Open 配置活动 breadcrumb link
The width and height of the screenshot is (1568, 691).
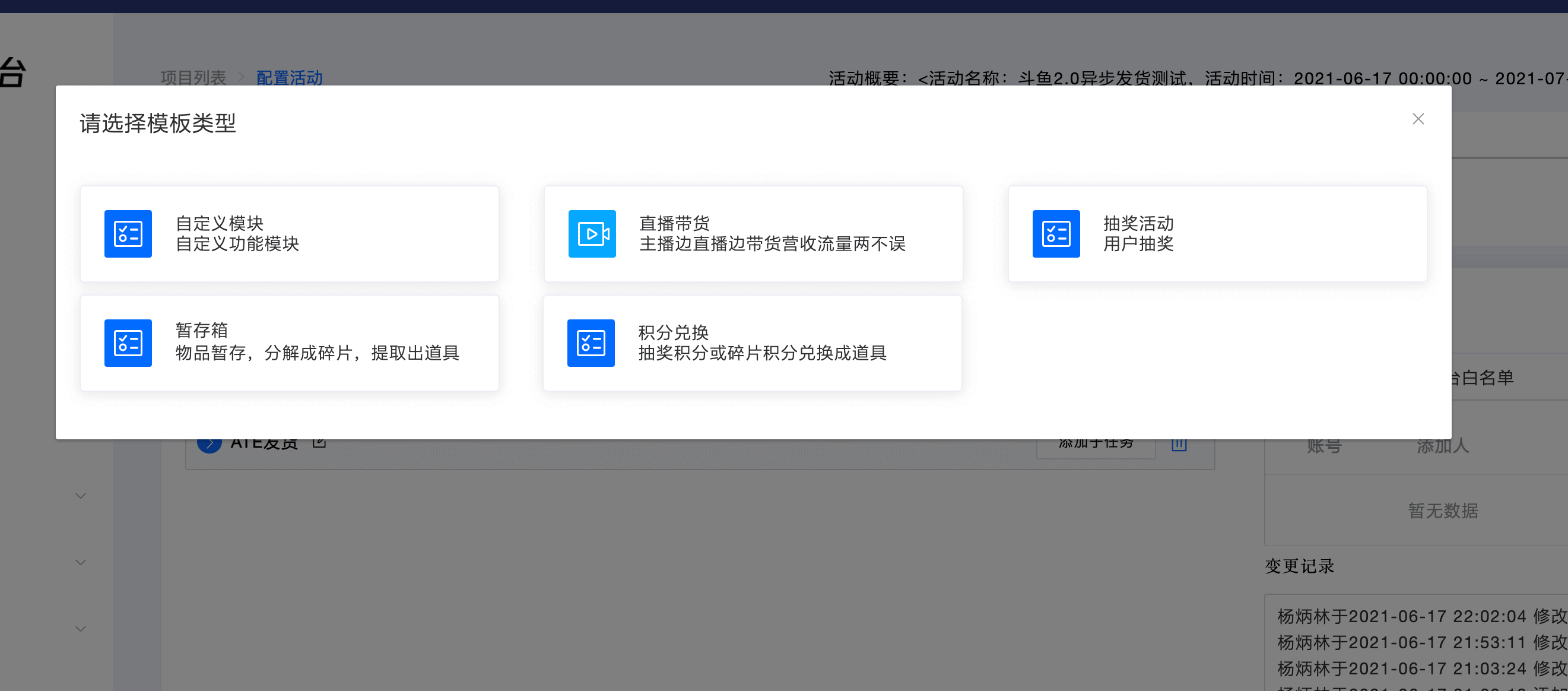[289, 77]
